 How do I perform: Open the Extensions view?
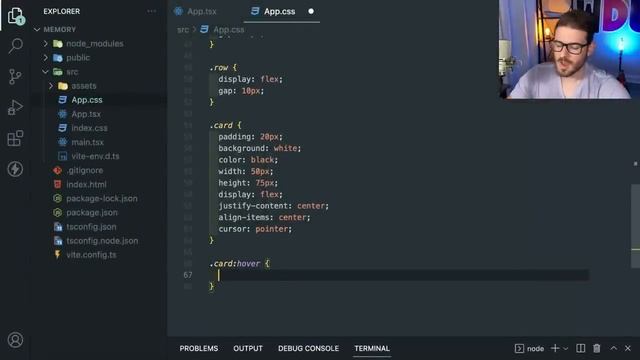[x=16, y=138]
